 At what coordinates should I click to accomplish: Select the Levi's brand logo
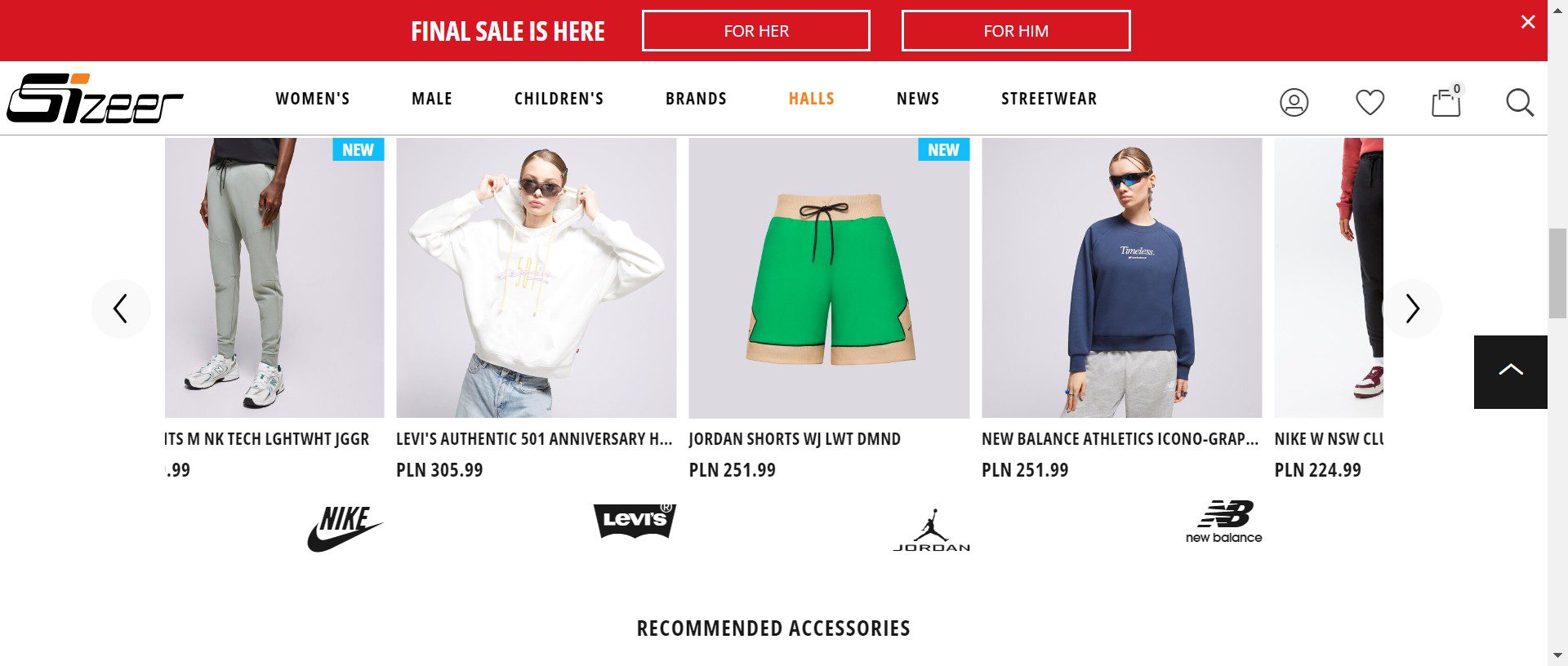635,520
